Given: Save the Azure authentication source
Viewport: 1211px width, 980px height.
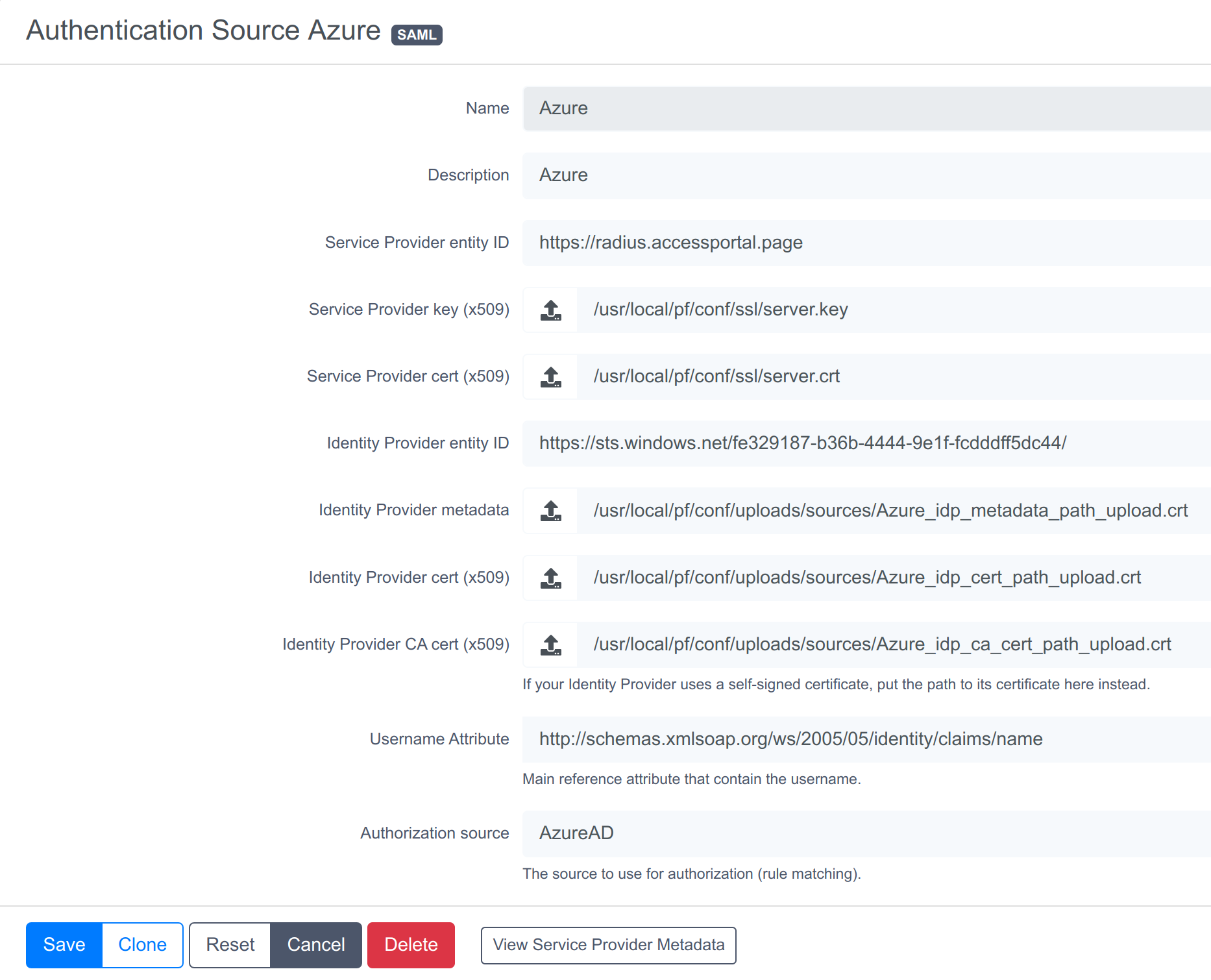Looking at the screenshot, I should click(63, 945).
